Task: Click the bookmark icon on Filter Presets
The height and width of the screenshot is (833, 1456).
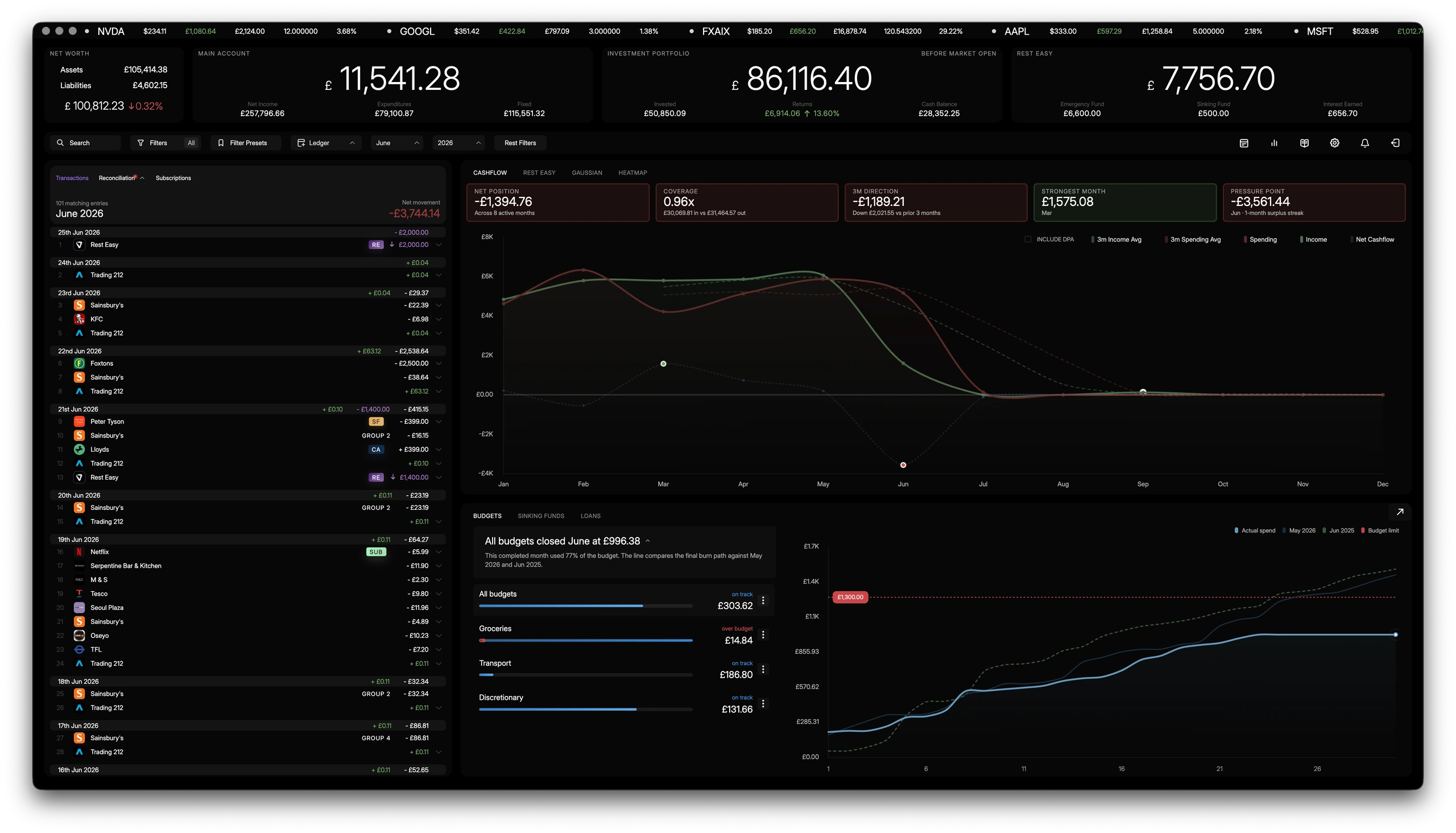Action: tap(221, 143)
